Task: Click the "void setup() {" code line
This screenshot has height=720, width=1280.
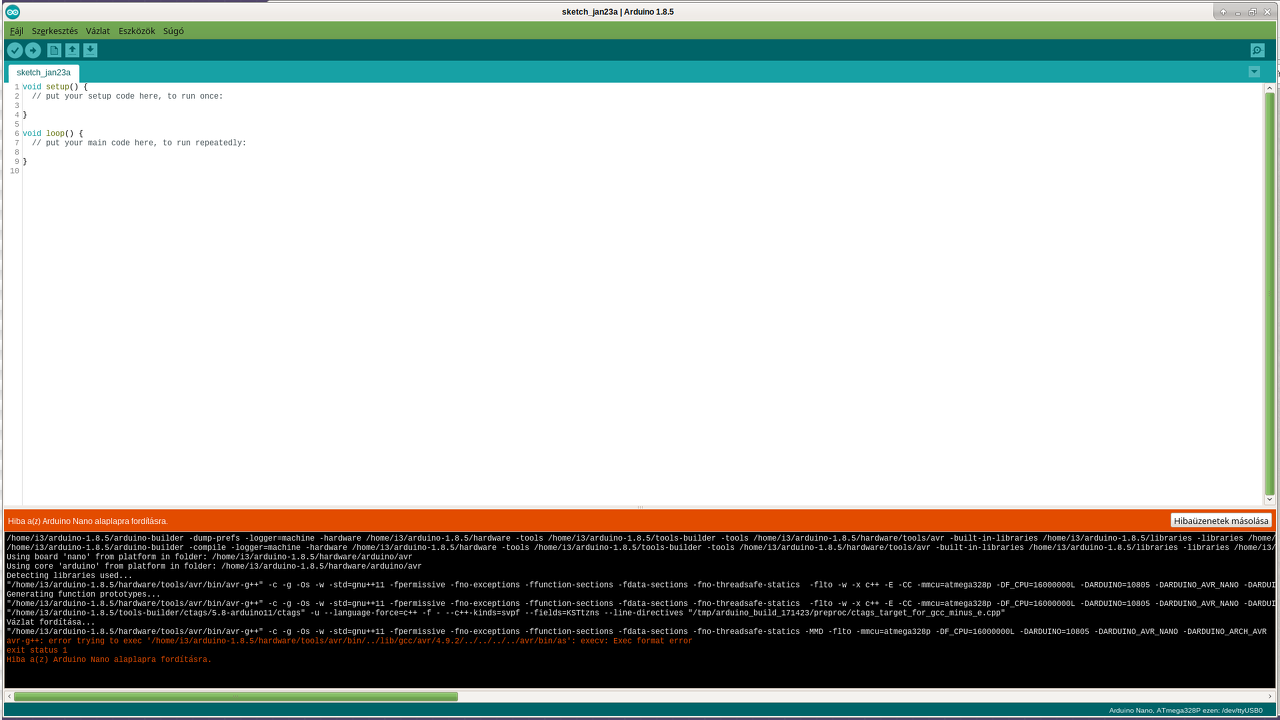Action: [55, 87]
